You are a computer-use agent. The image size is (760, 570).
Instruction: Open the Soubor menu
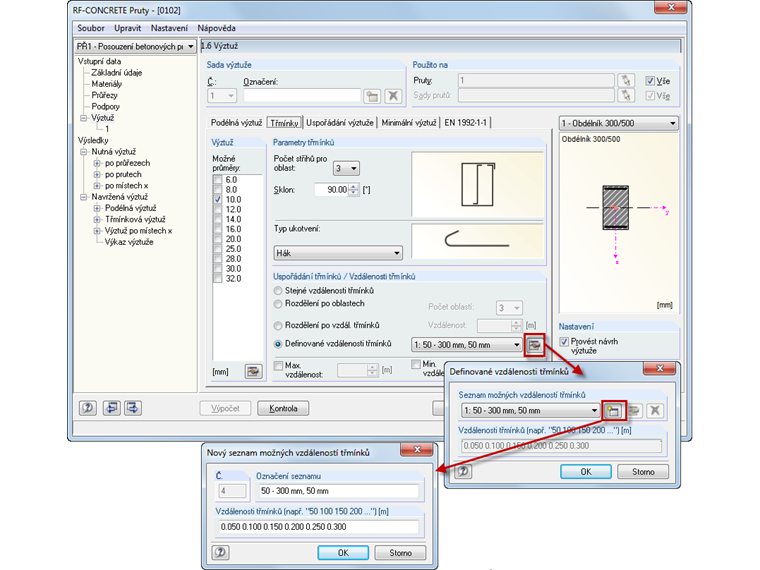[91, 28]
